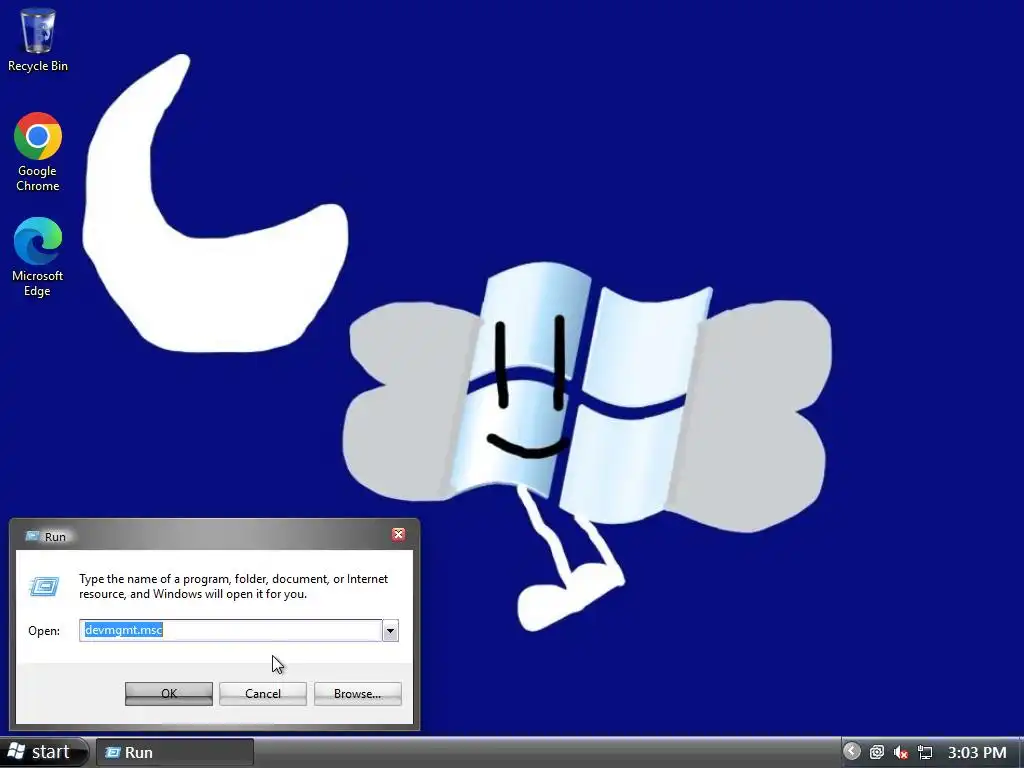Confirm the Run dialog with OK

click(x=168, y=694)
